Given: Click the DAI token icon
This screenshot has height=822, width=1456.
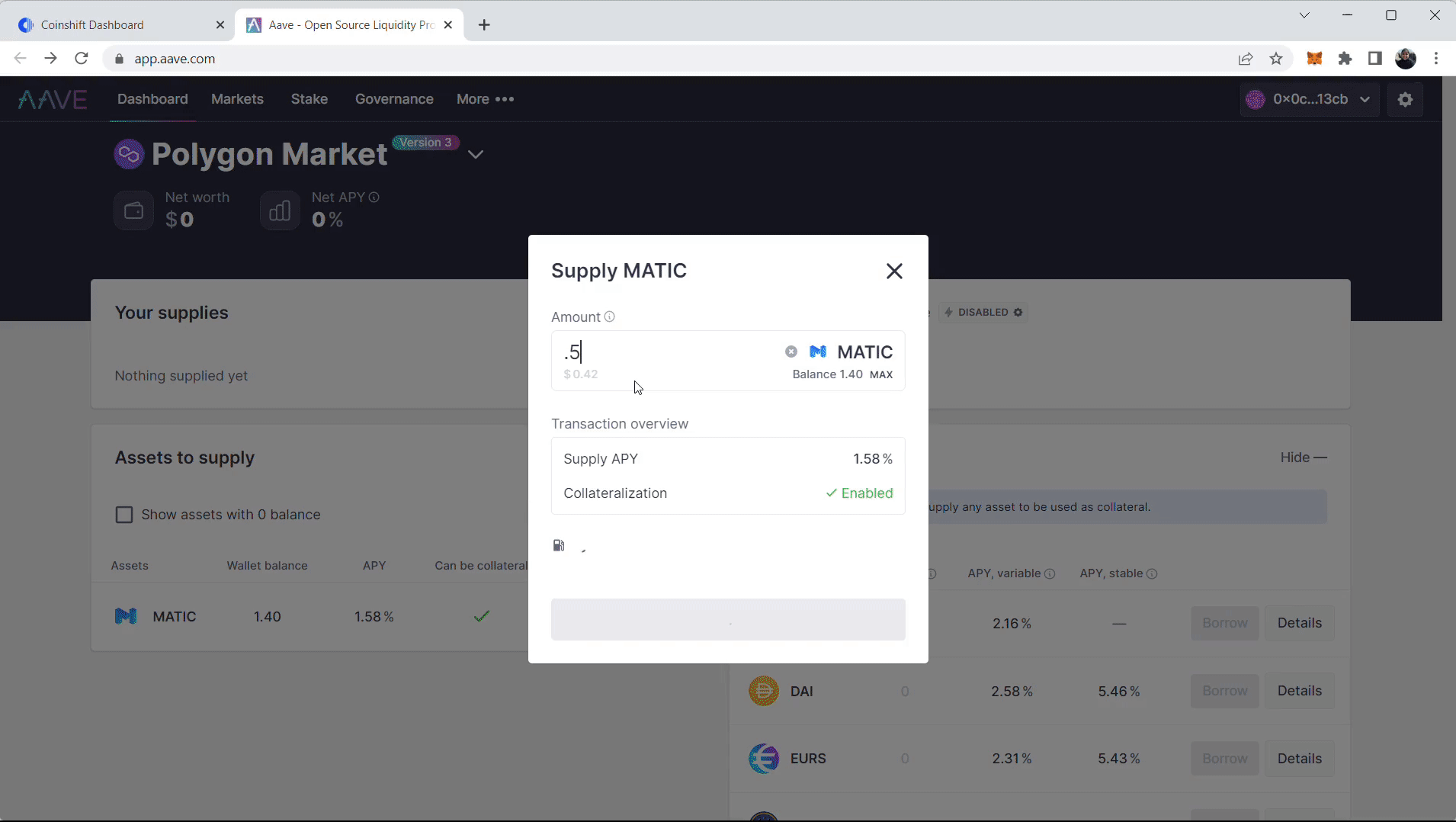Looking at the screenshot, I should [763, 691].
